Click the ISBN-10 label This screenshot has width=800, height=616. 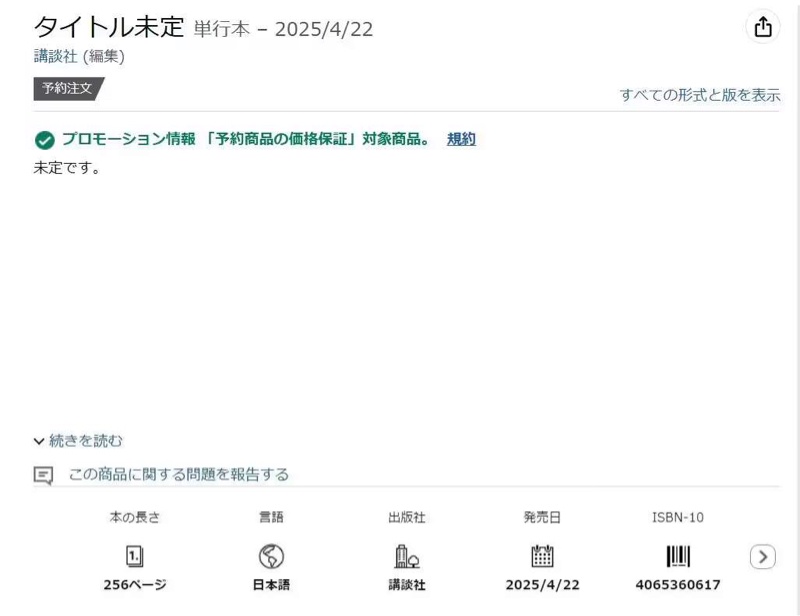678,518
